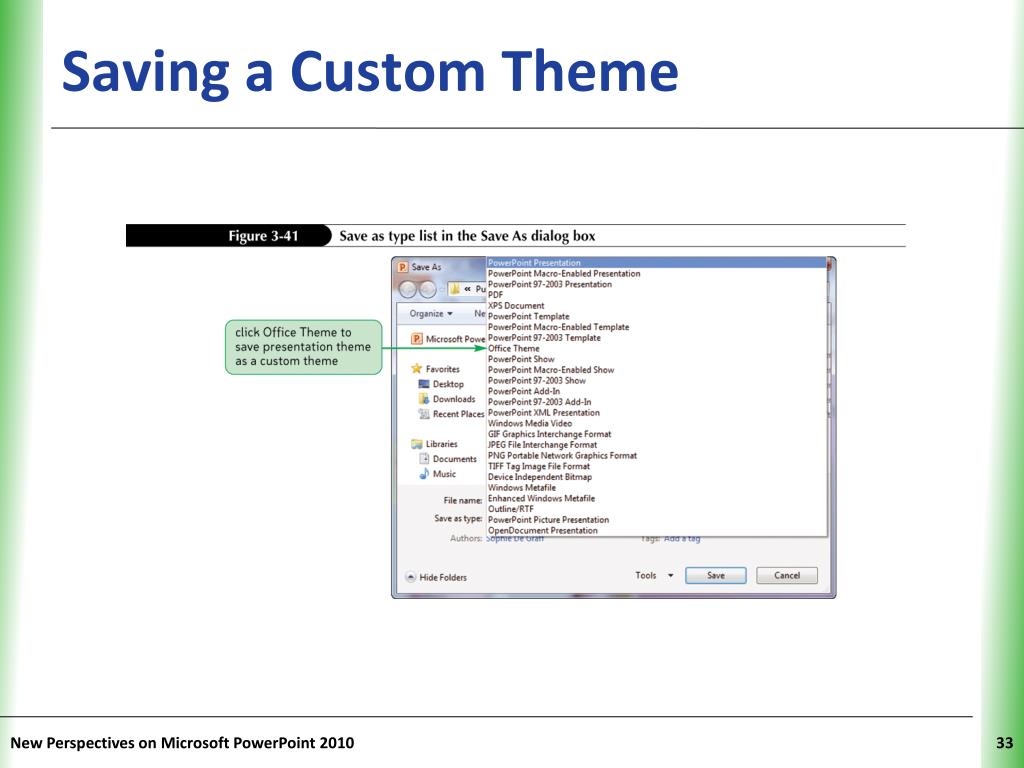
Task: Choose Windows Media Video format
Action: click(x=656, y=423)
